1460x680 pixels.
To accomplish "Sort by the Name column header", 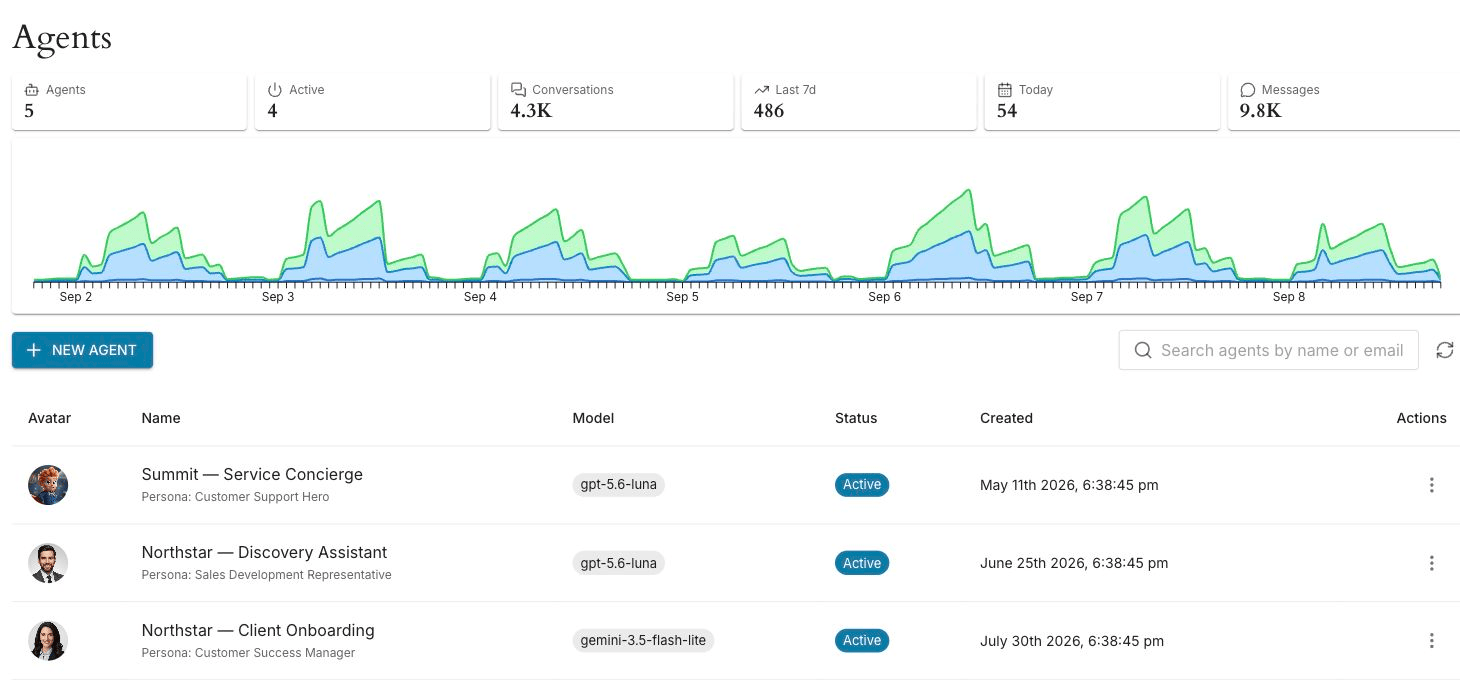I will [161, 418].
